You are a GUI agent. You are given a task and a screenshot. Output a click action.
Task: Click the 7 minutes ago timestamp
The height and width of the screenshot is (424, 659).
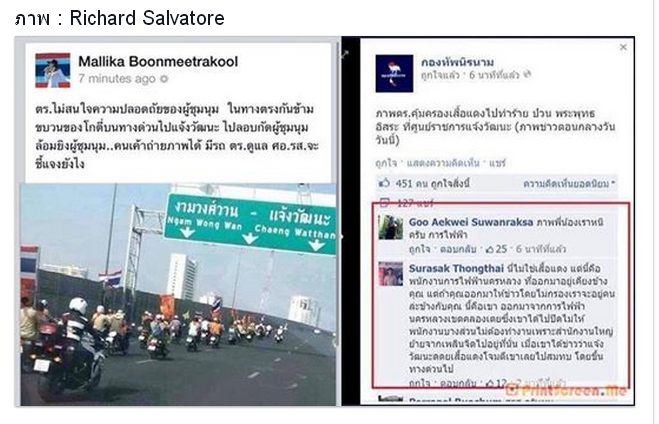click(117, 79)
